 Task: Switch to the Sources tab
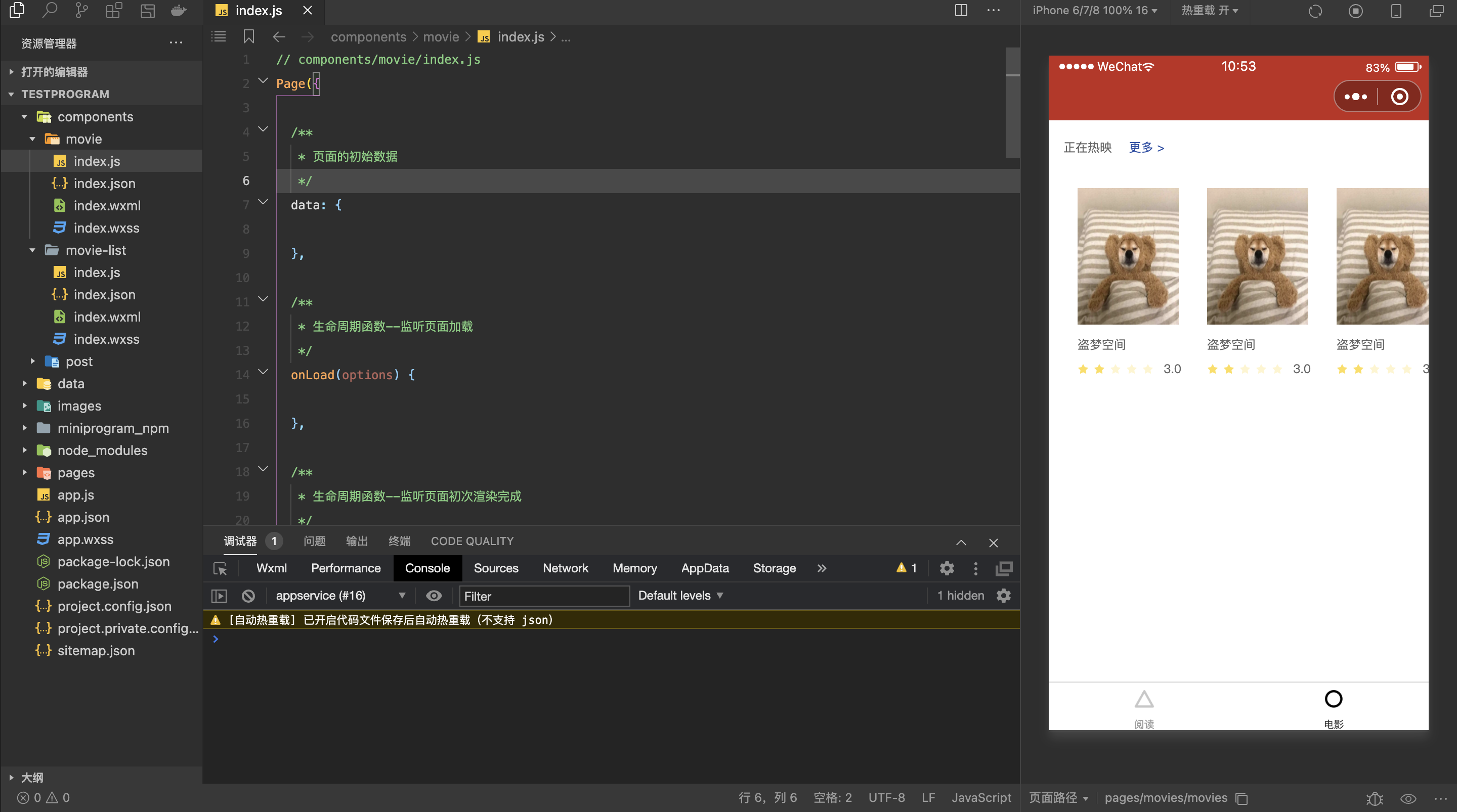[496, 568]
